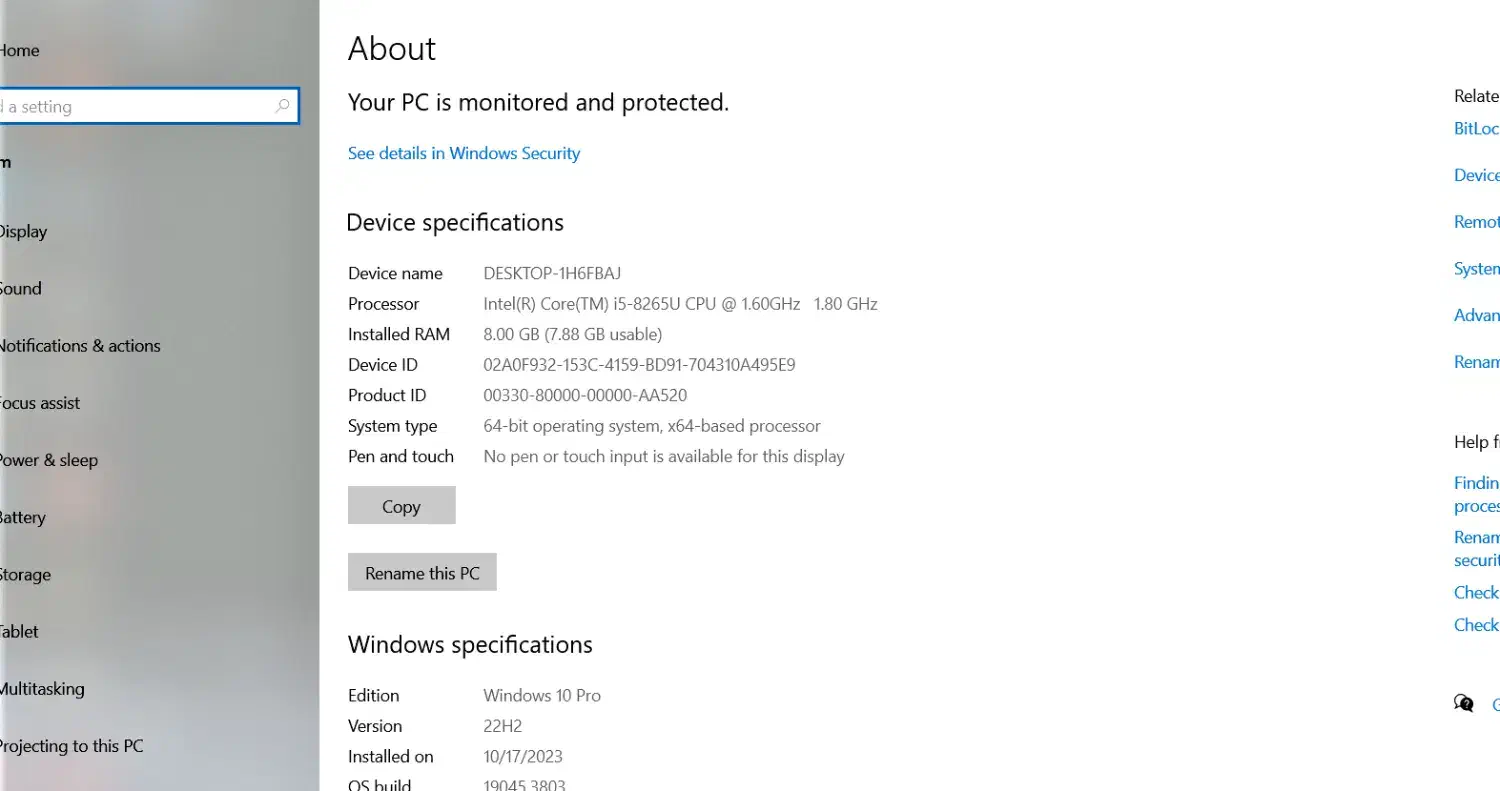Open the Storage settings page
This screenshot has width=1500, height=791.
[x=26, y=574]
